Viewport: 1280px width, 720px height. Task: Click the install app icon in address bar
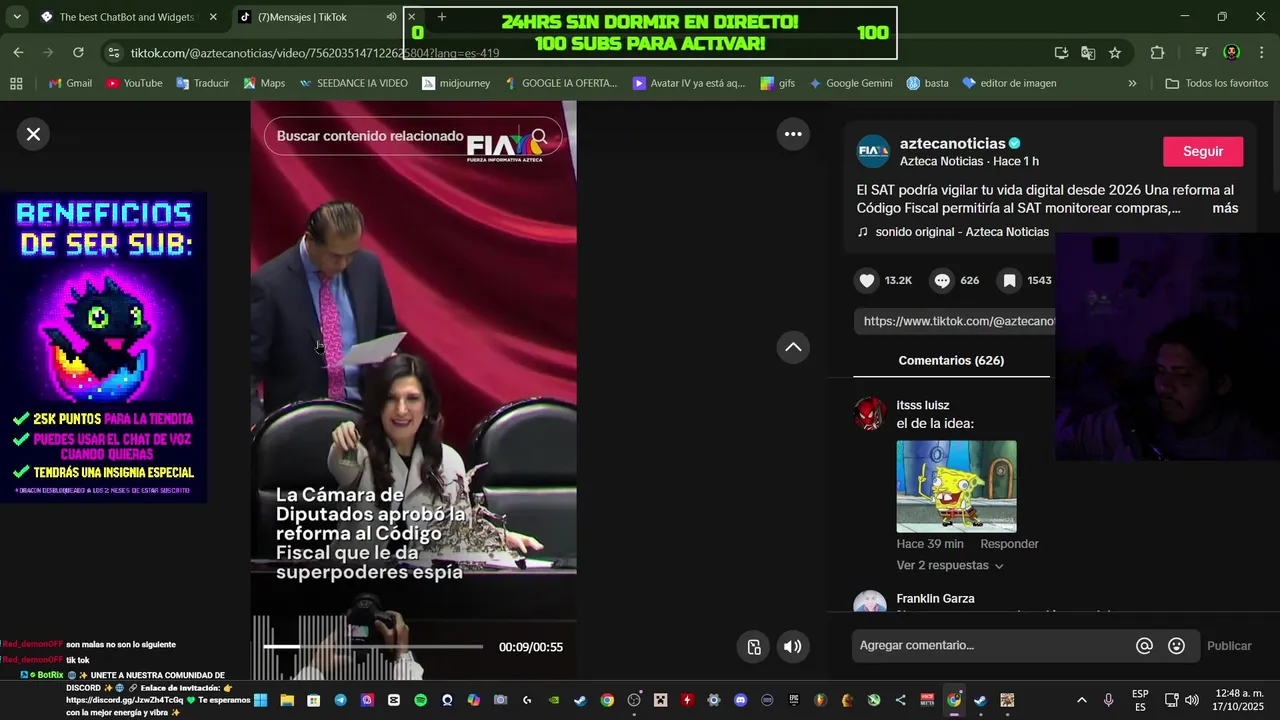[1061, 53]
